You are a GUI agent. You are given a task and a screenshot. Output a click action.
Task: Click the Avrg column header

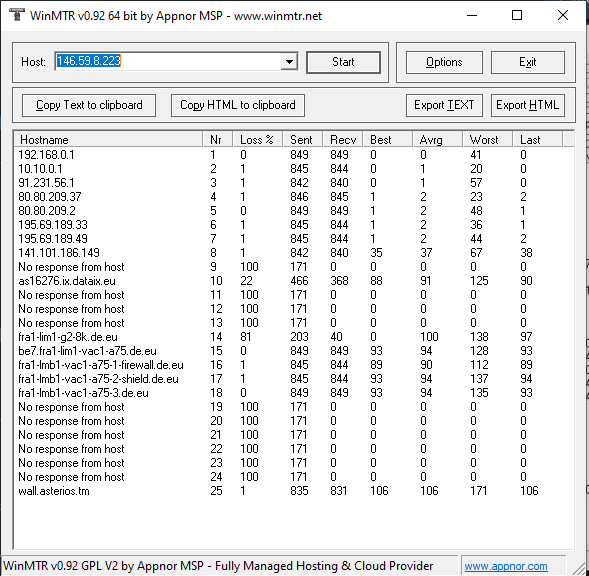click(438, 140)
